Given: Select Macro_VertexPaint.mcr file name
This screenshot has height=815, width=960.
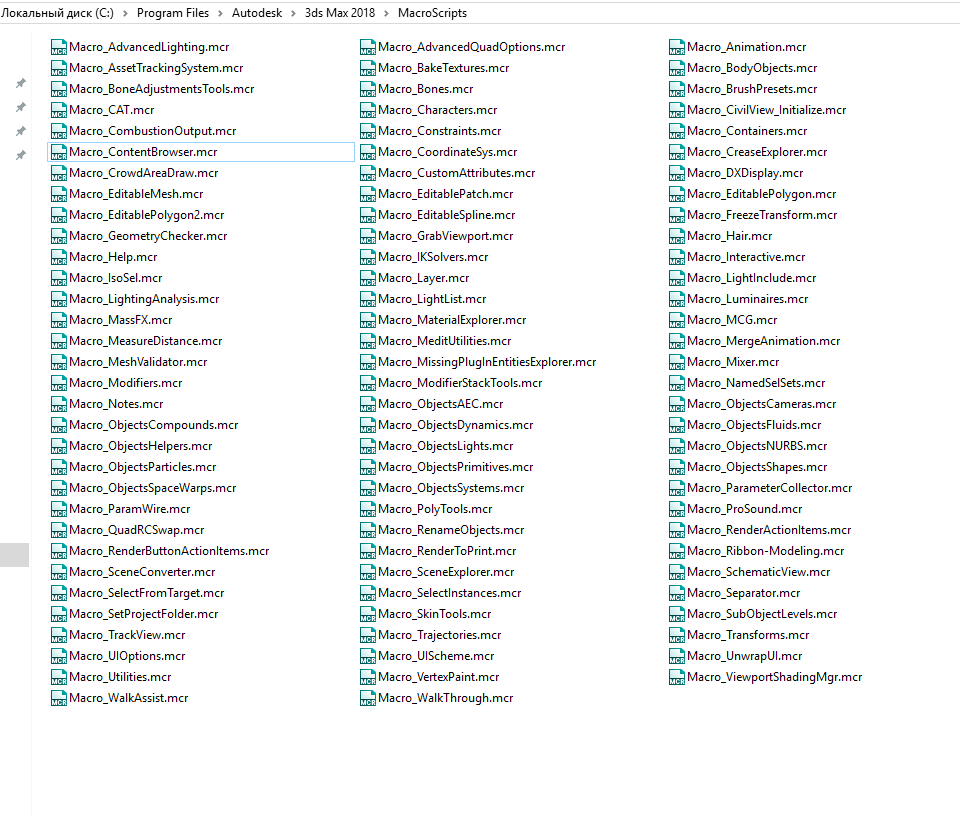Looking at the screenshot, I should (x=439, y=677).
